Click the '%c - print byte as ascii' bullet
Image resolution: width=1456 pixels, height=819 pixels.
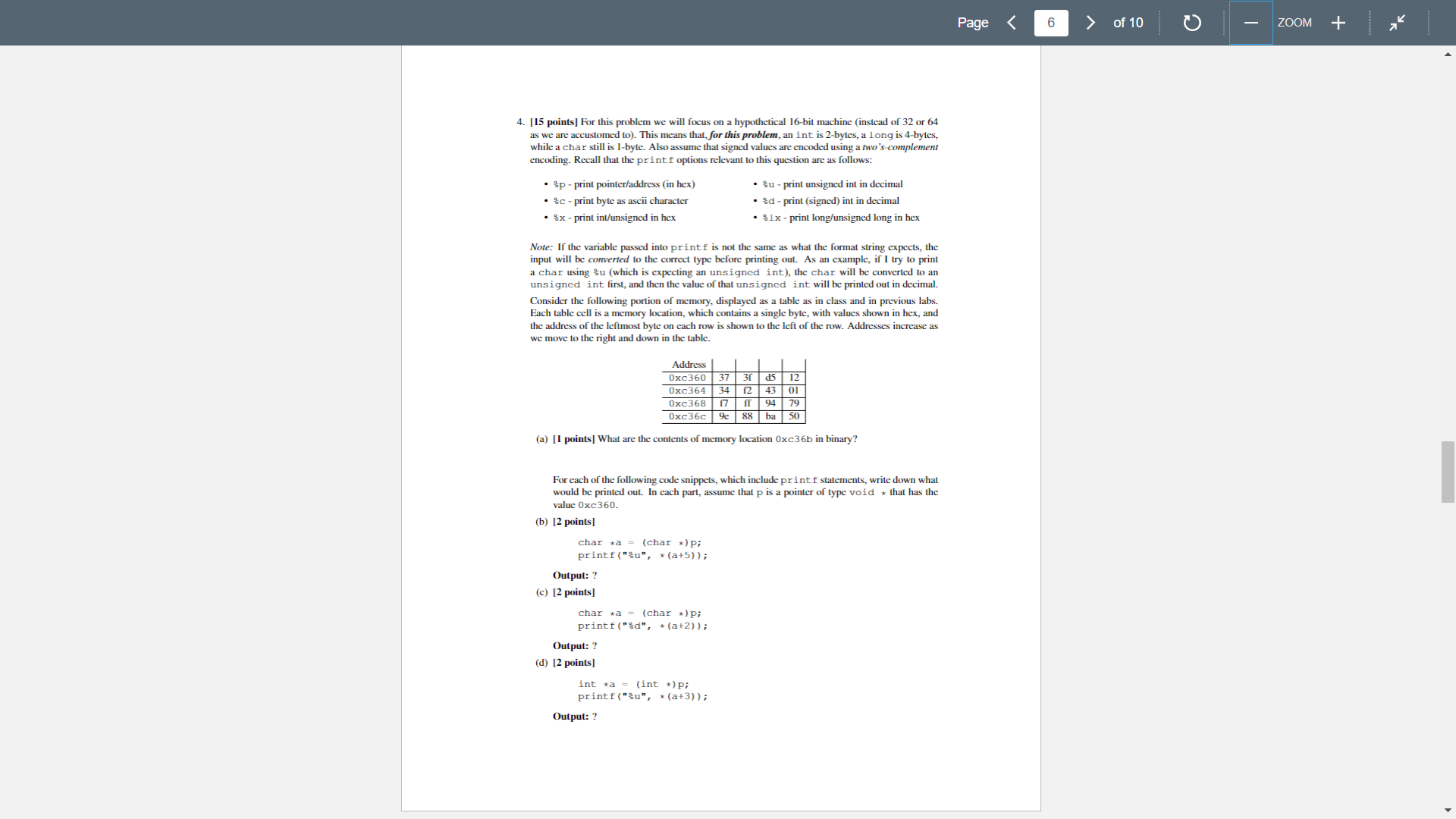pyautogui.click(x=620, y=201)
